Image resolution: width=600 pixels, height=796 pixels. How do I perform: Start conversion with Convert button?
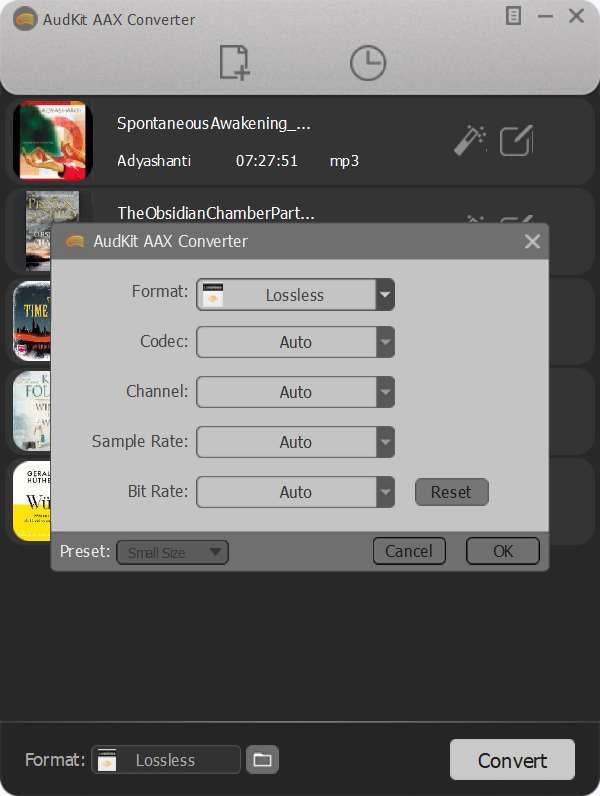click(x=512, y=760)
